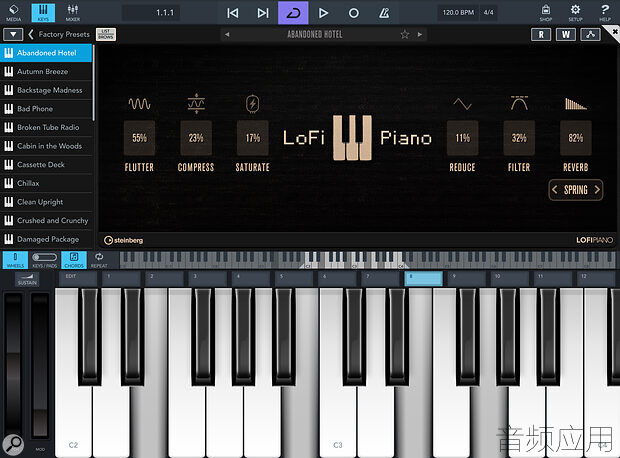Toggle Chords mode
The image size is (620, 458).
coord(74,260)
